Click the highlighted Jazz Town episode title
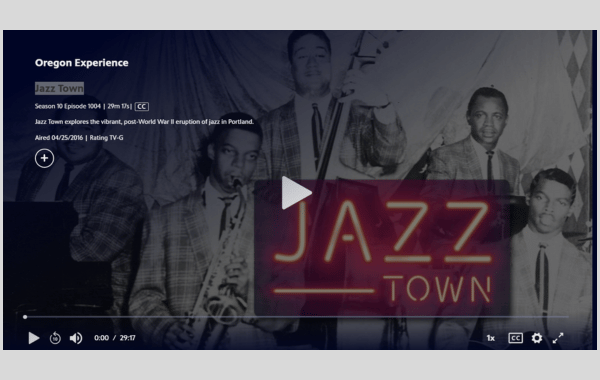Screen dimensions: 600x380 (59, 88)
